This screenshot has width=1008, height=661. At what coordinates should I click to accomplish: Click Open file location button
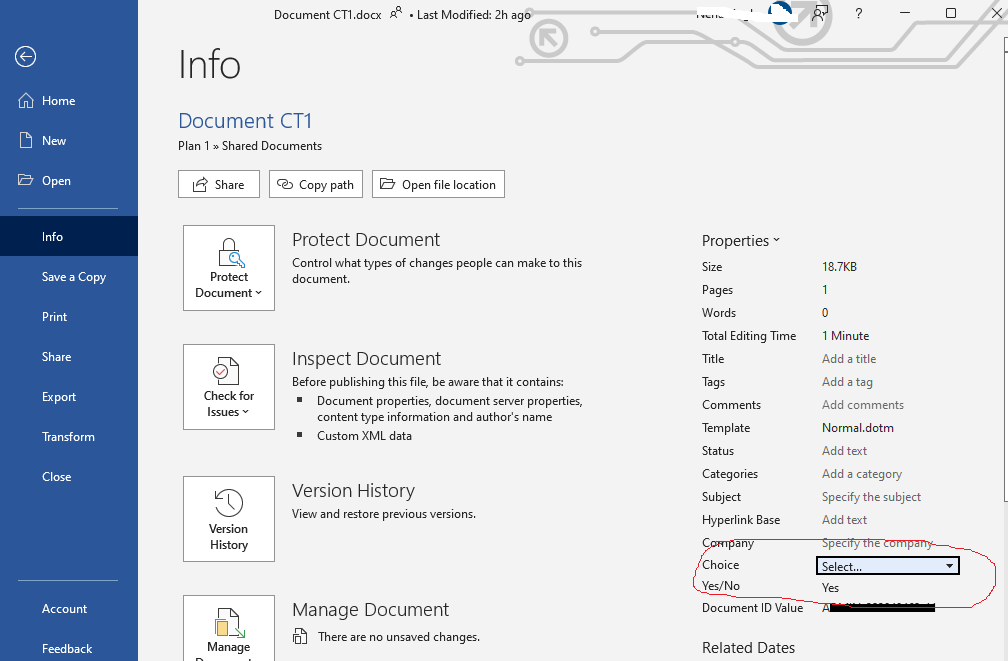tap(438, 185)
